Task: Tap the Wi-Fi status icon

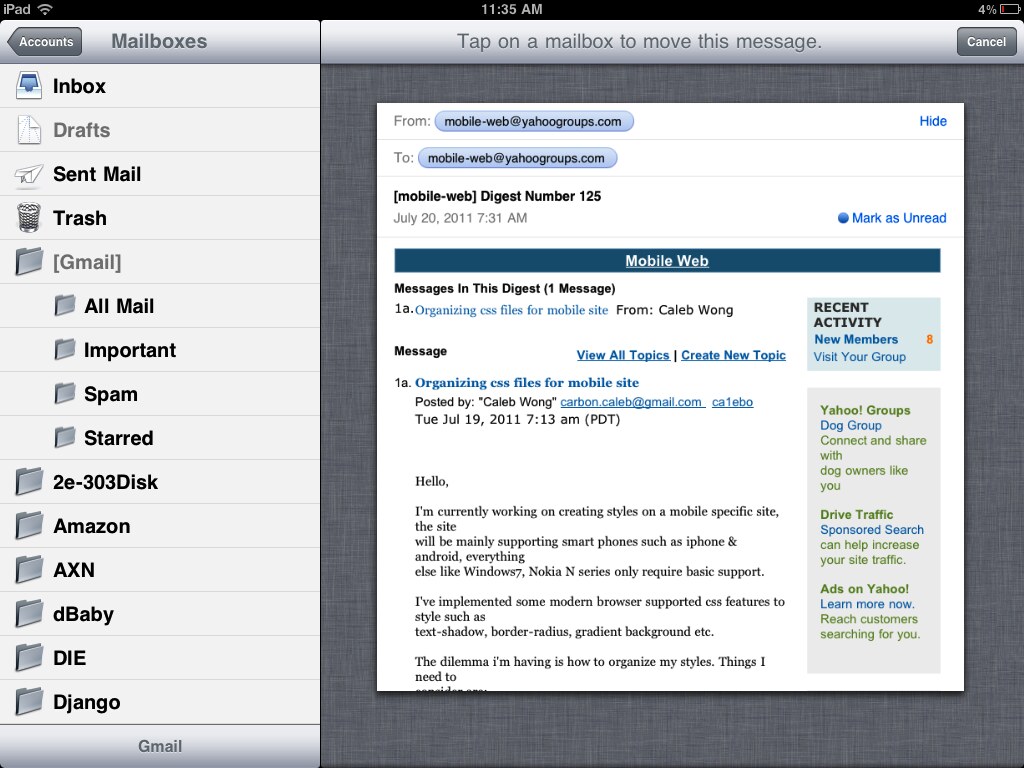Action: 45,9
